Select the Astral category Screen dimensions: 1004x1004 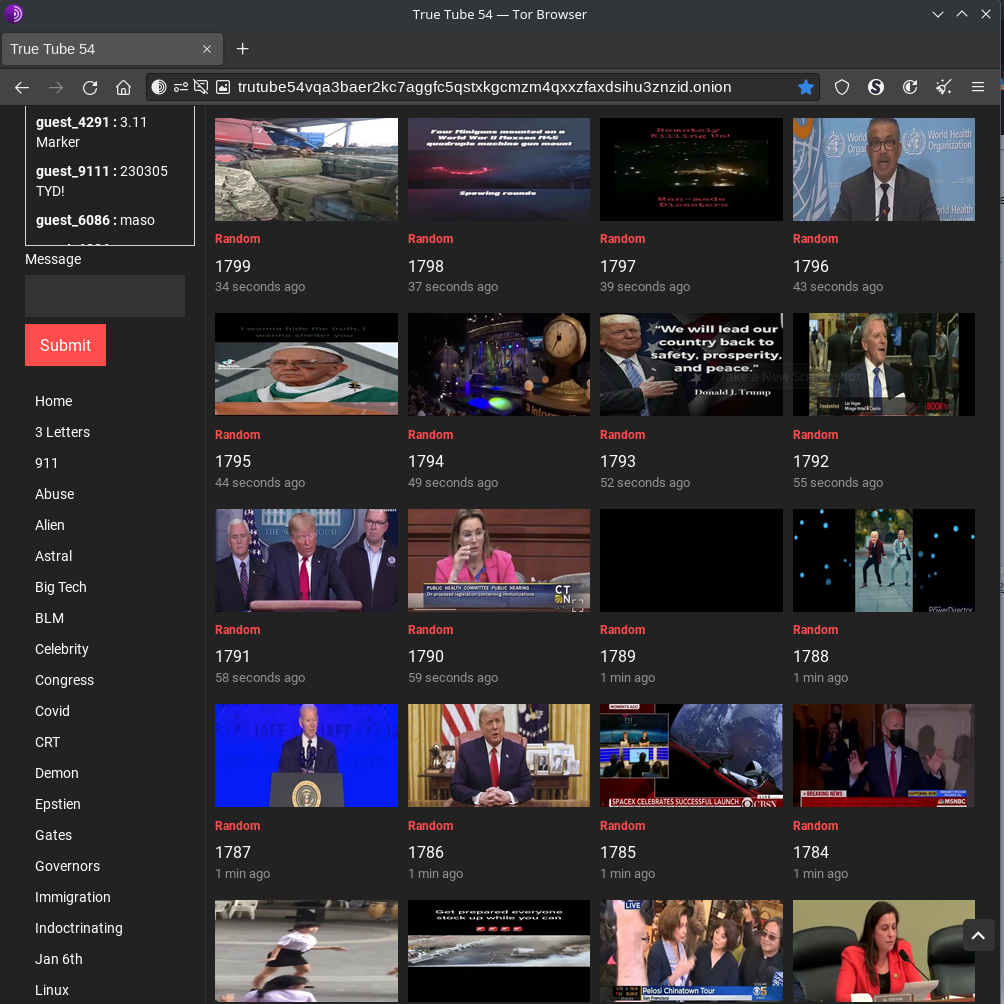coord(53,556)
